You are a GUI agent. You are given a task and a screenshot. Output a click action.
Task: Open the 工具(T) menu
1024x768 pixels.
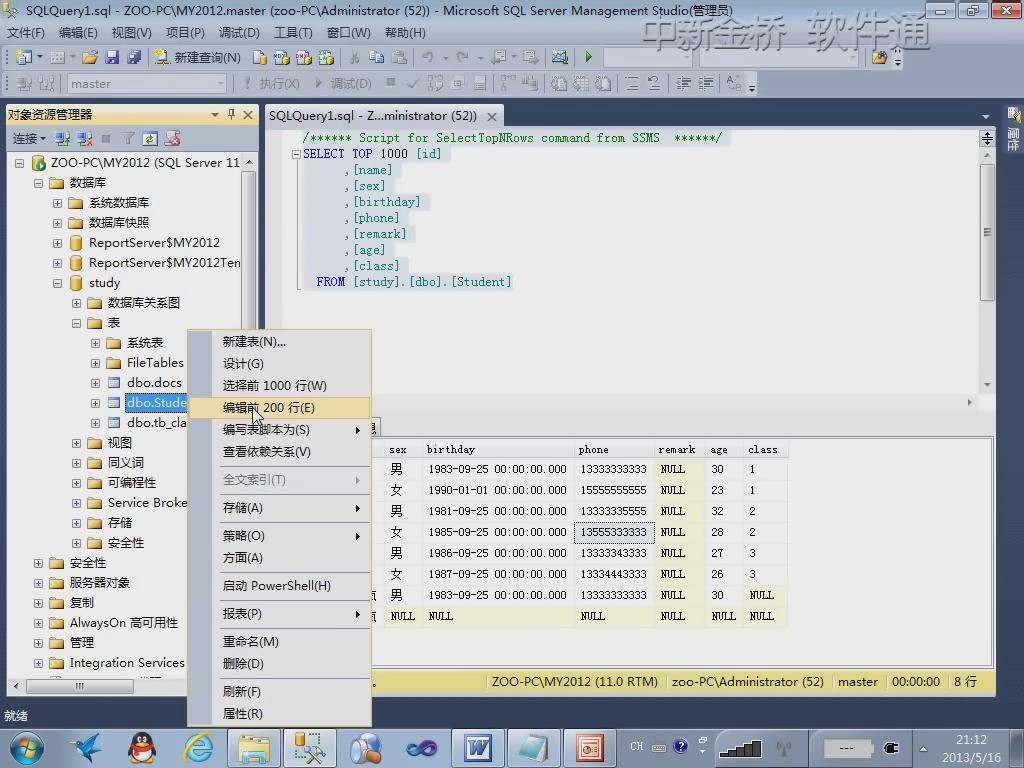tap(293, 33)
